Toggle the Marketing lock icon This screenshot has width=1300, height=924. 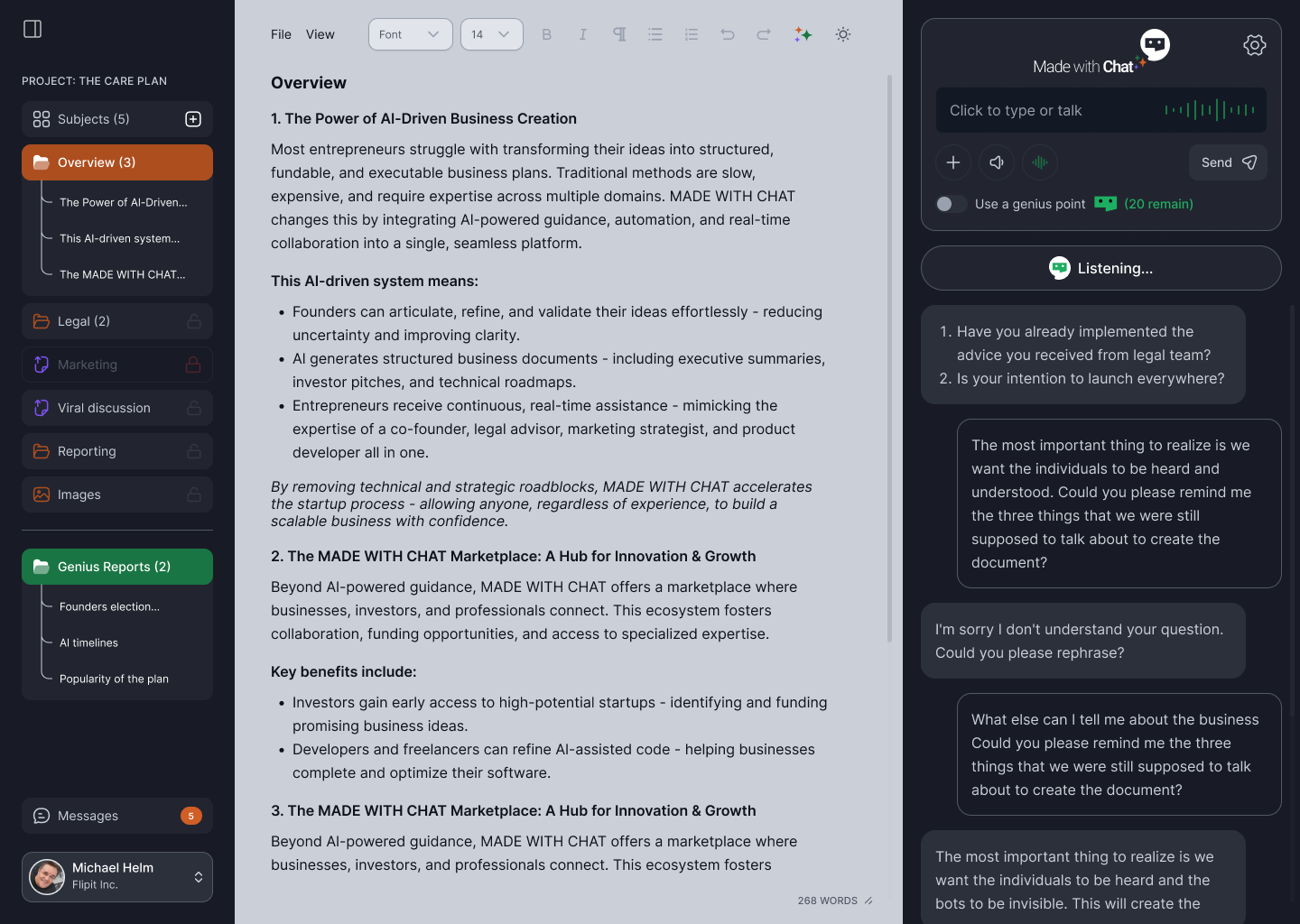coord(193,365)
